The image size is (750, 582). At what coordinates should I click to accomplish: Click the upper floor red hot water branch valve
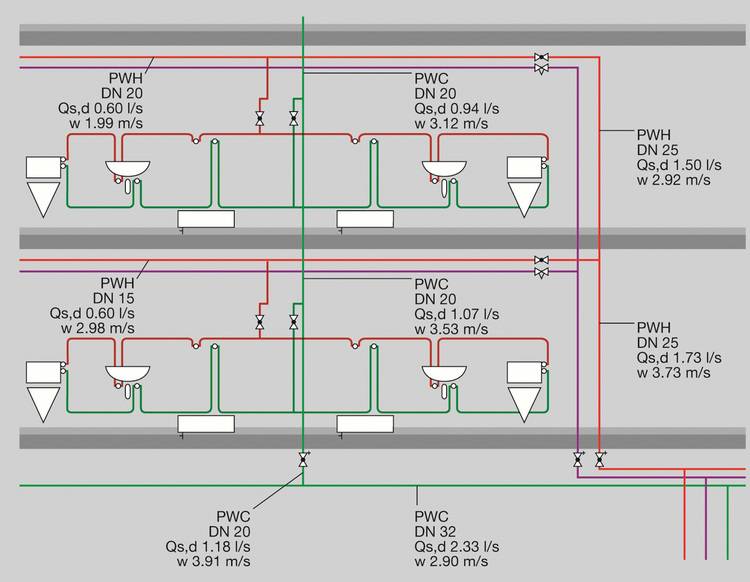[x=260, y=119]
